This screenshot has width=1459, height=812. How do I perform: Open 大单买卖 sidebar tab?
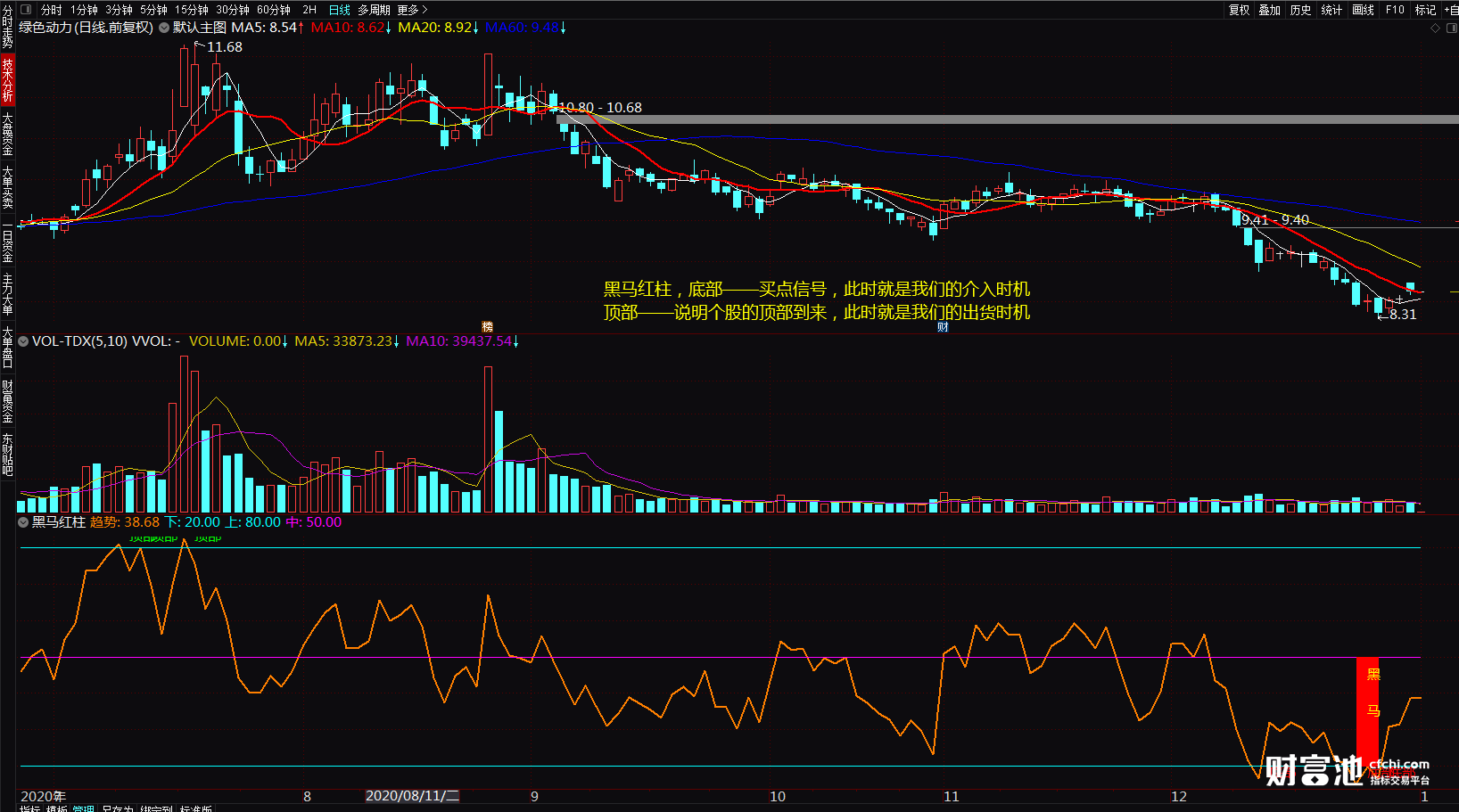[x=7, y=187]
